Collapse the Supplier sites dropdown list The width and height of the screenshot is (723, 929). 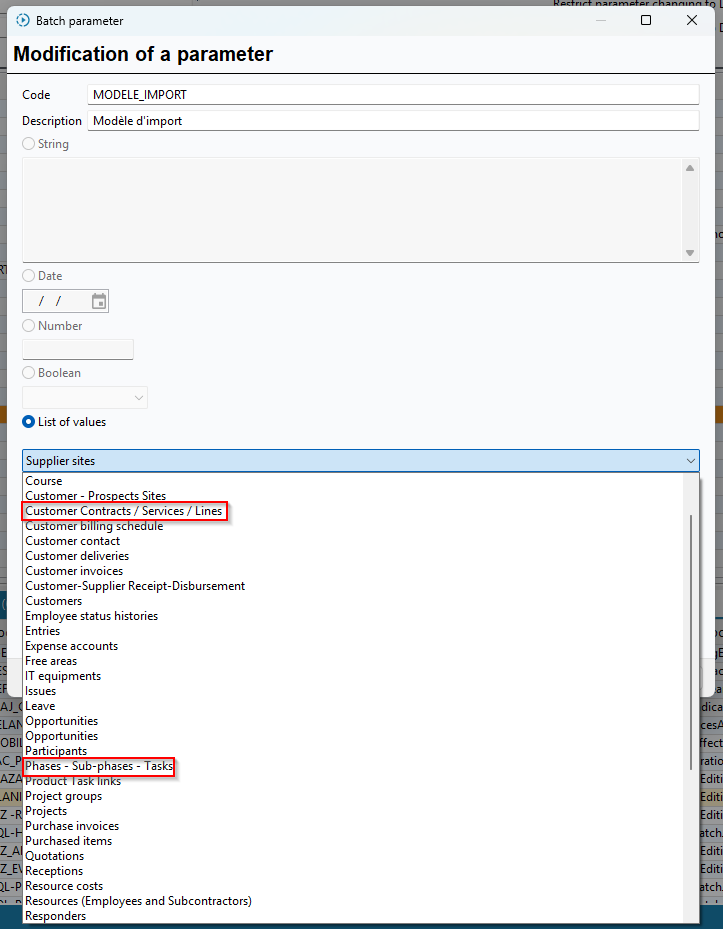pyautogui.click(x=690, y=461)
